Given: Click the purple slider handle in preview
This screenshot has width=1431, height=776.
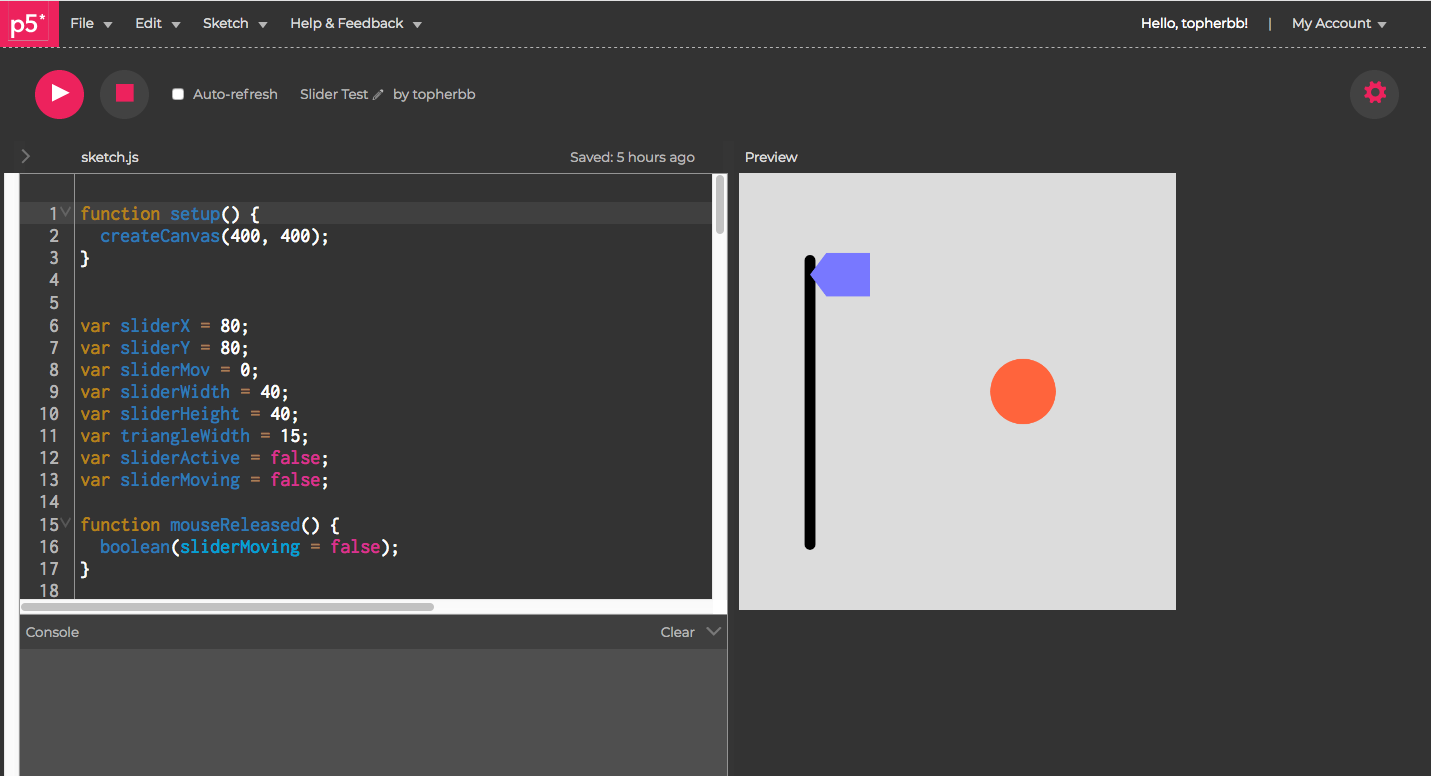Looking at the screenshot, I should click(840, 274).
